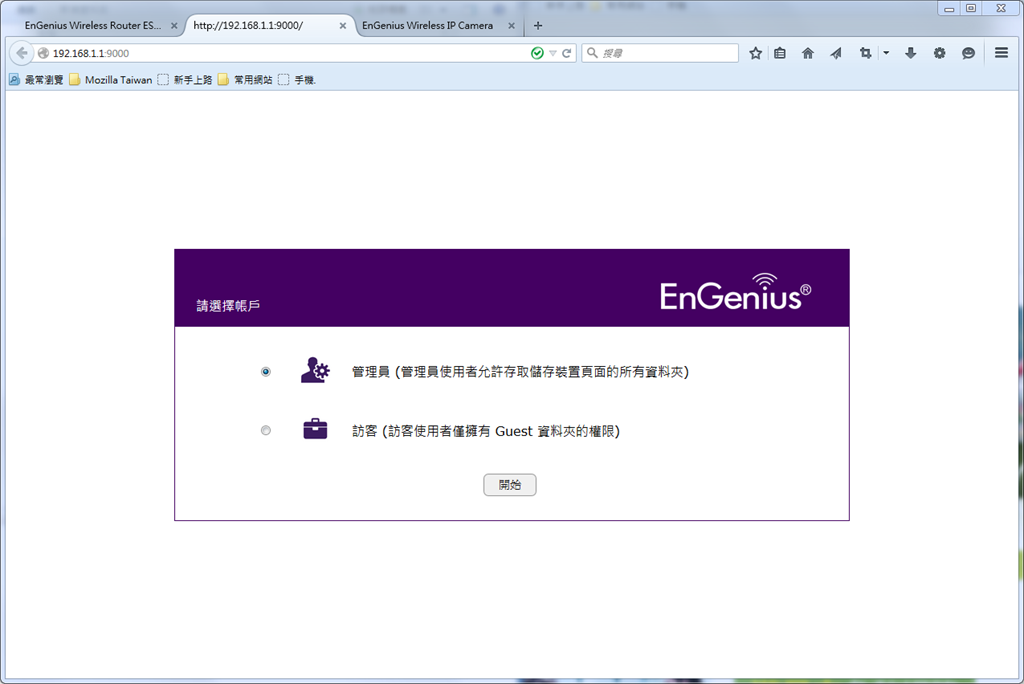Screen dimensions: 1024x684
Task: Open the Firefox hamburger menu
Action: pos(1001,53)
